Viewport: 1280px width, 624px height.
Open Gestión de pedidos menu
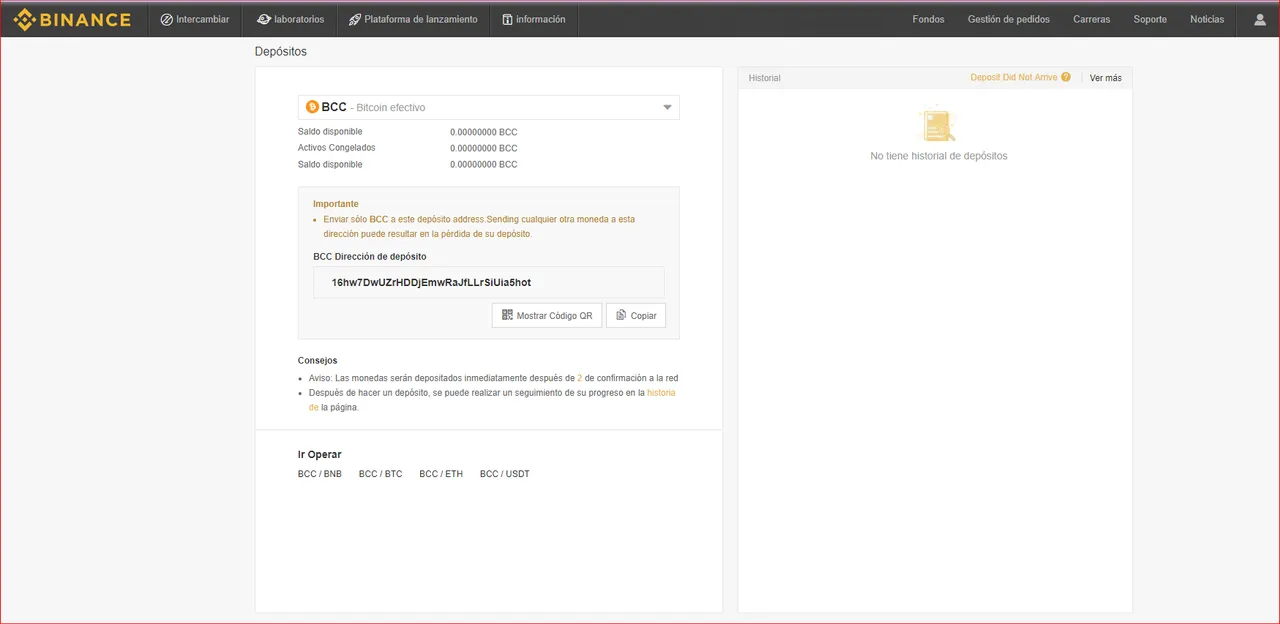(1009, 19)
